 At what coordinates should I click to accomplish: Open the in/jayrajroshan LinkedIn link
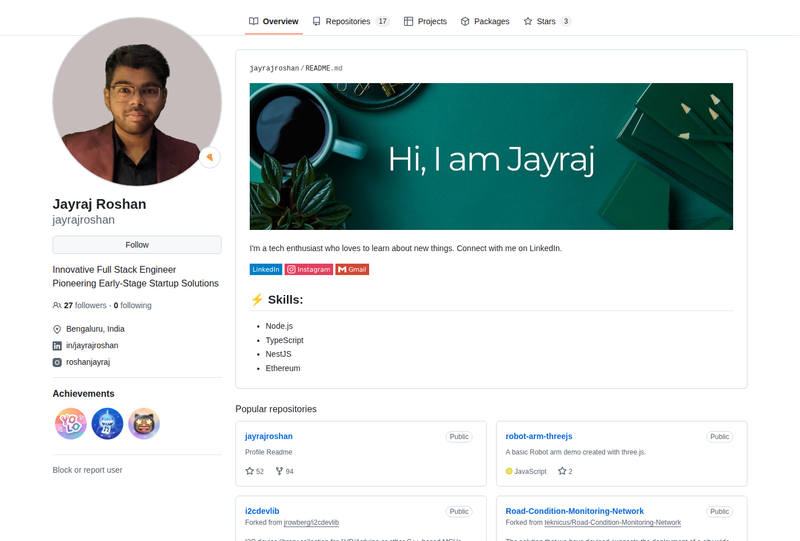point(92,346)
